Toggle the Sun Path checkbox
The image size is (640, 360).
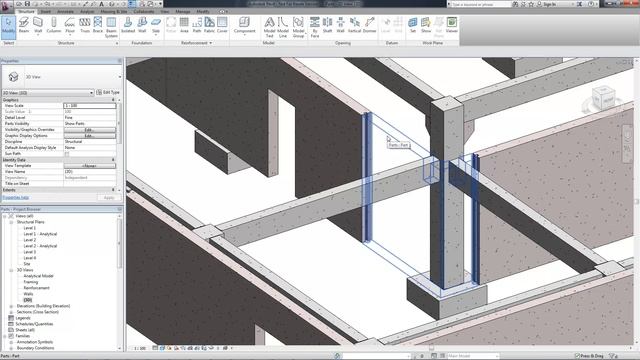[x=67, y=154]
